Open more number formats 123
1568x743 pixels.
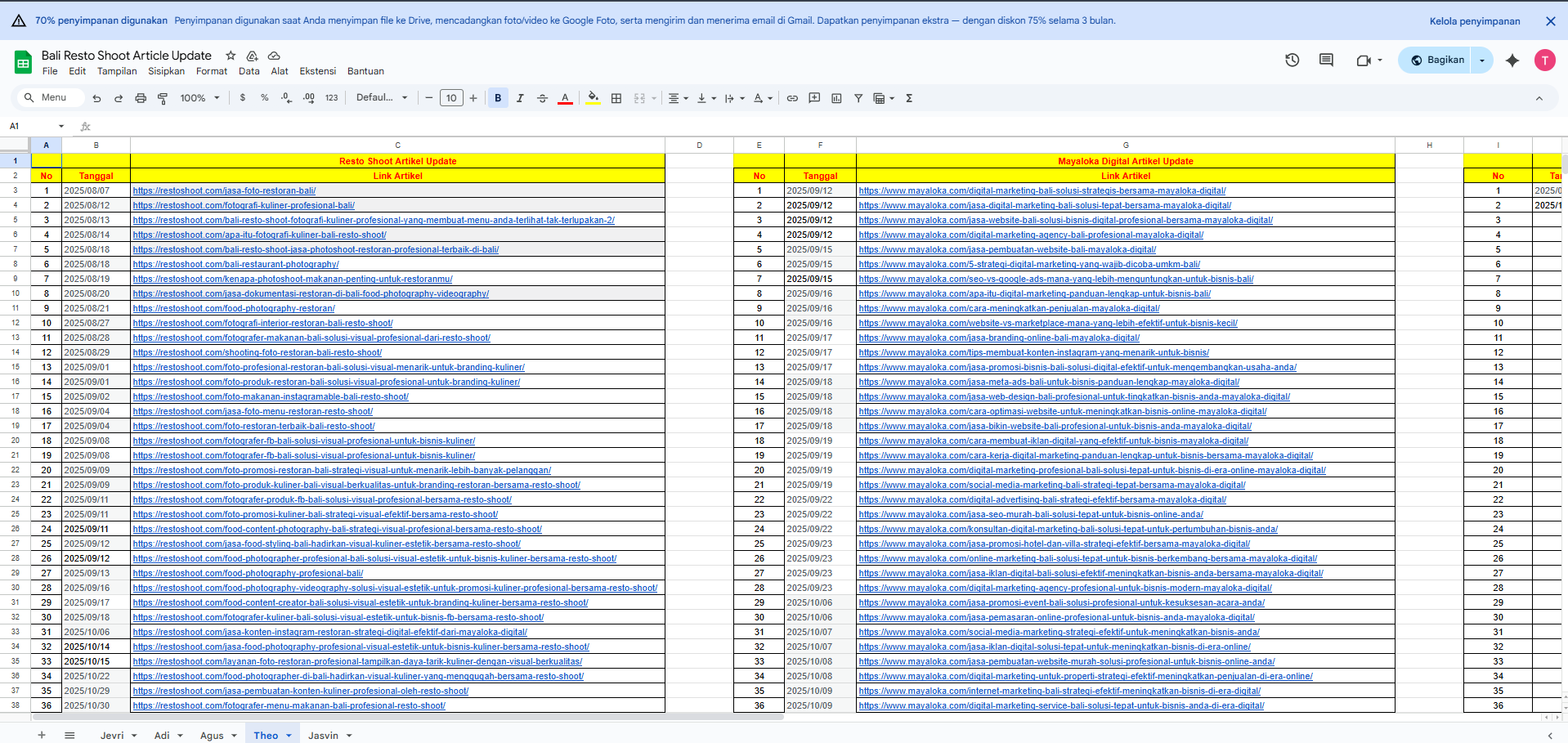pos(331,98)
